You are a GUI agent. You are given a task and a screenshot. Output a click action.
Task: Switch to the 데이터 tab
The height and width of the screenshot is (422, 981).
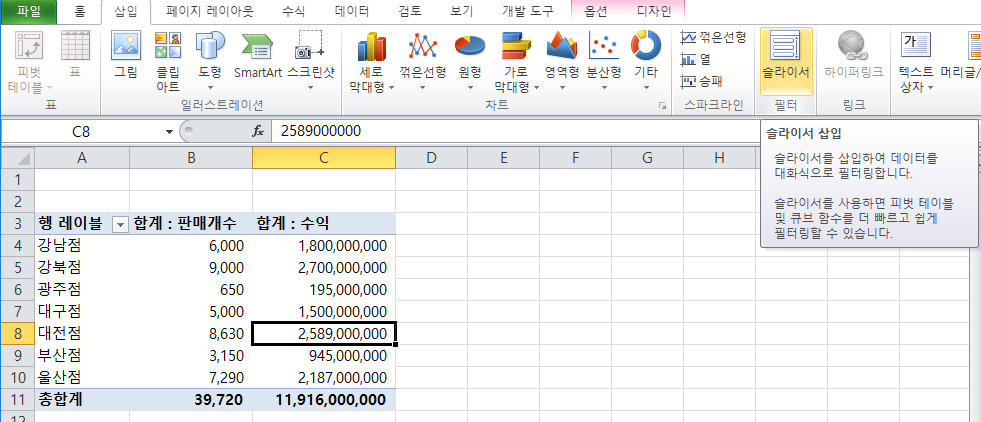[352, 11]
